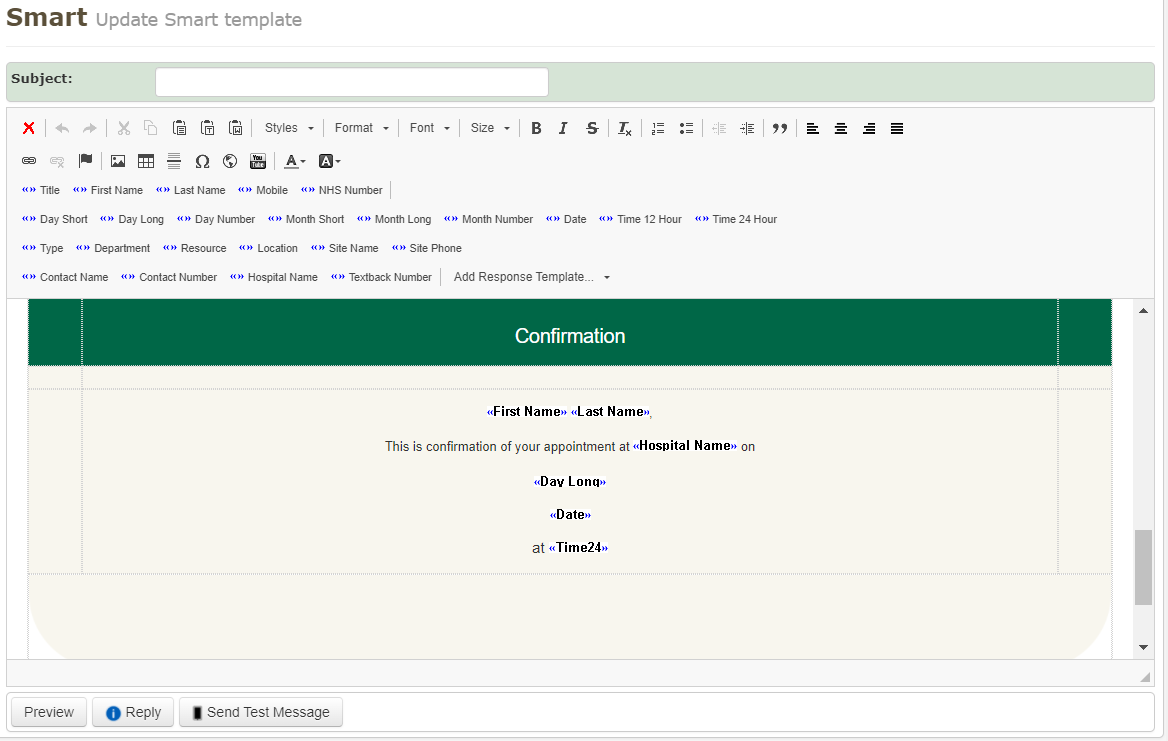Toggle strikethrough formatting

[592, 128]
